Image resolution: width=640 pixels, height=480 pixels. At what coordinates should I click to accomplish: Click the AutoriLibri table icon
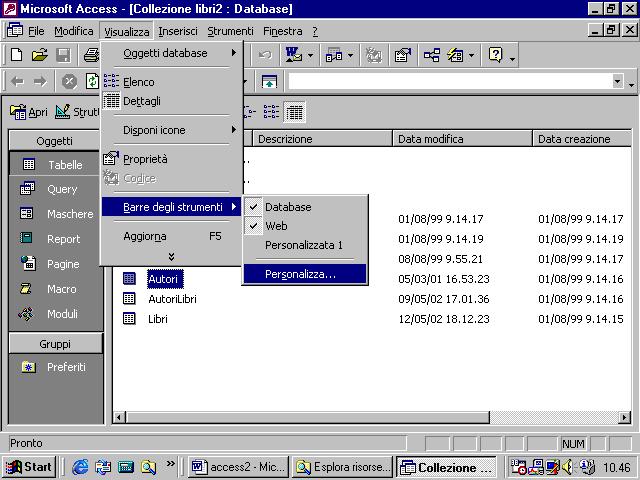129,298
